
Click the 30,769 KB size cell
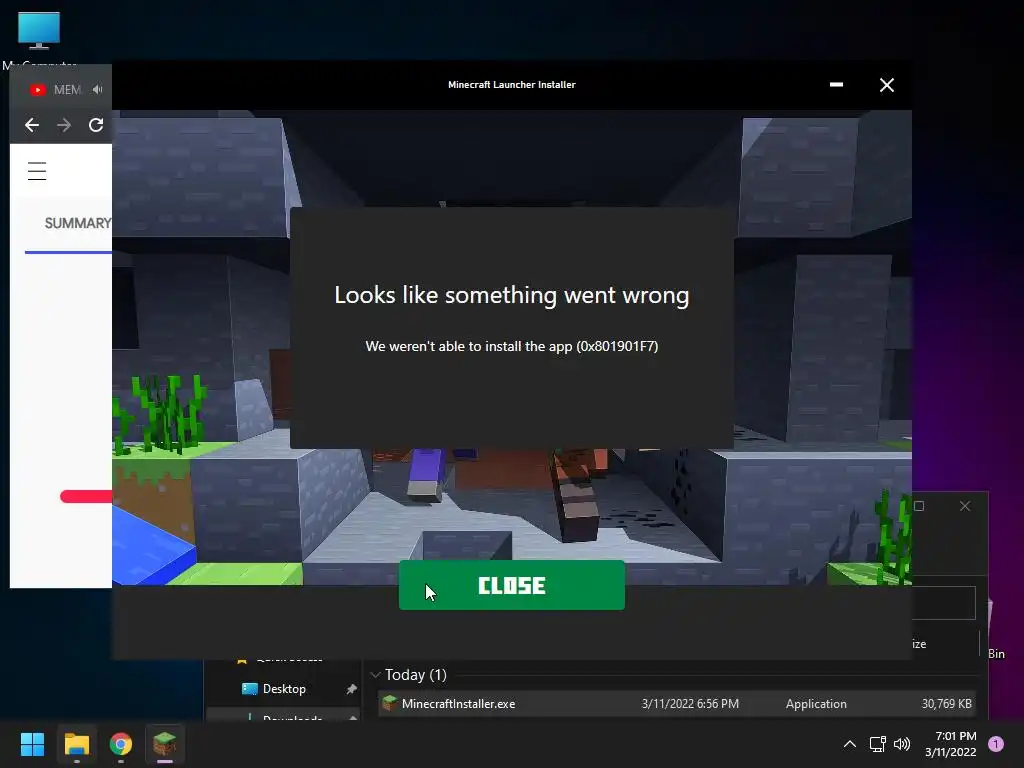[946, 704]
